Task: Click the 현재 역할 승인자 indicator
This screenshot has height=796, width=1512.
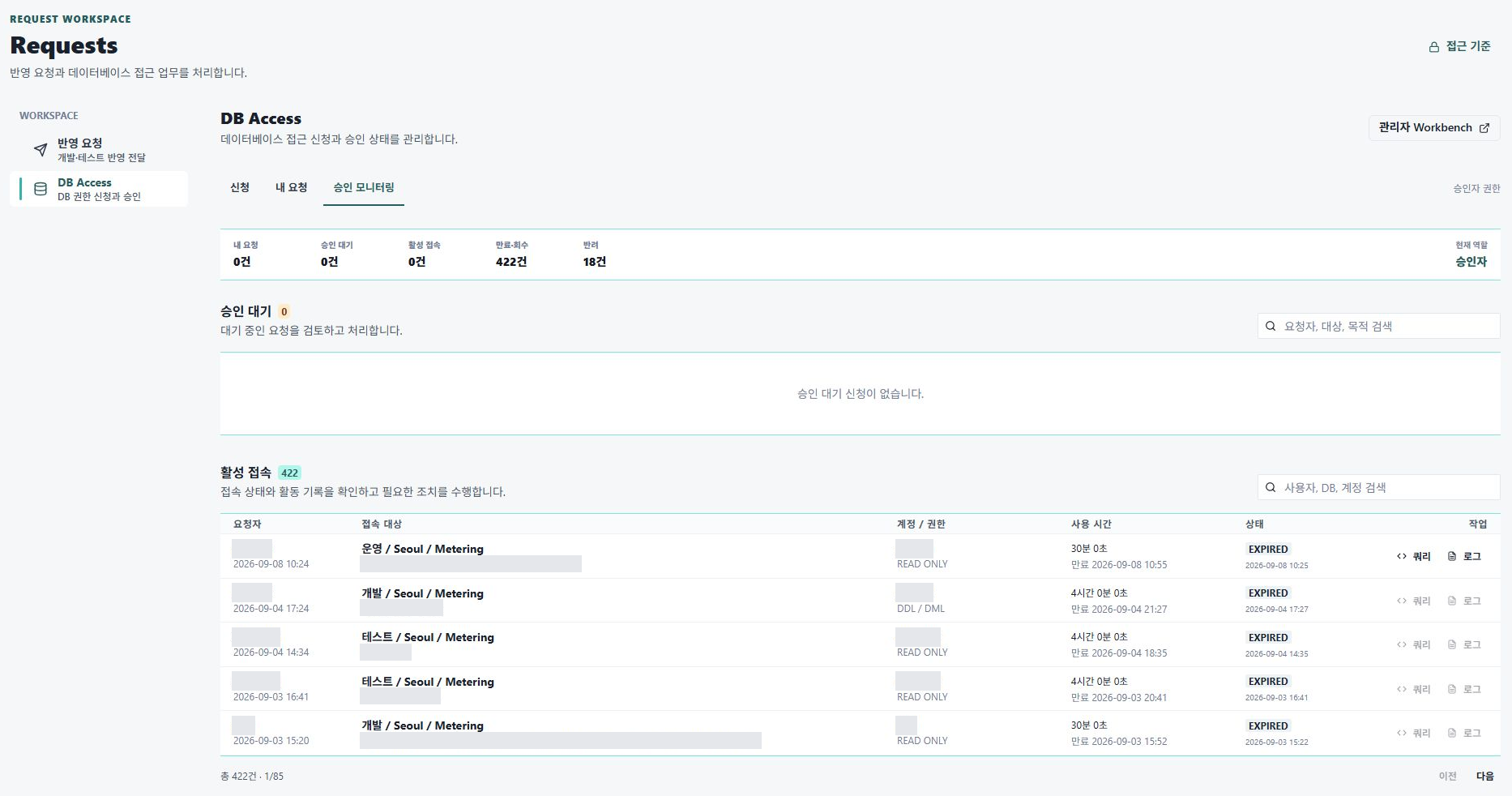Action: pyautogui.click(x=1471, y=255)
